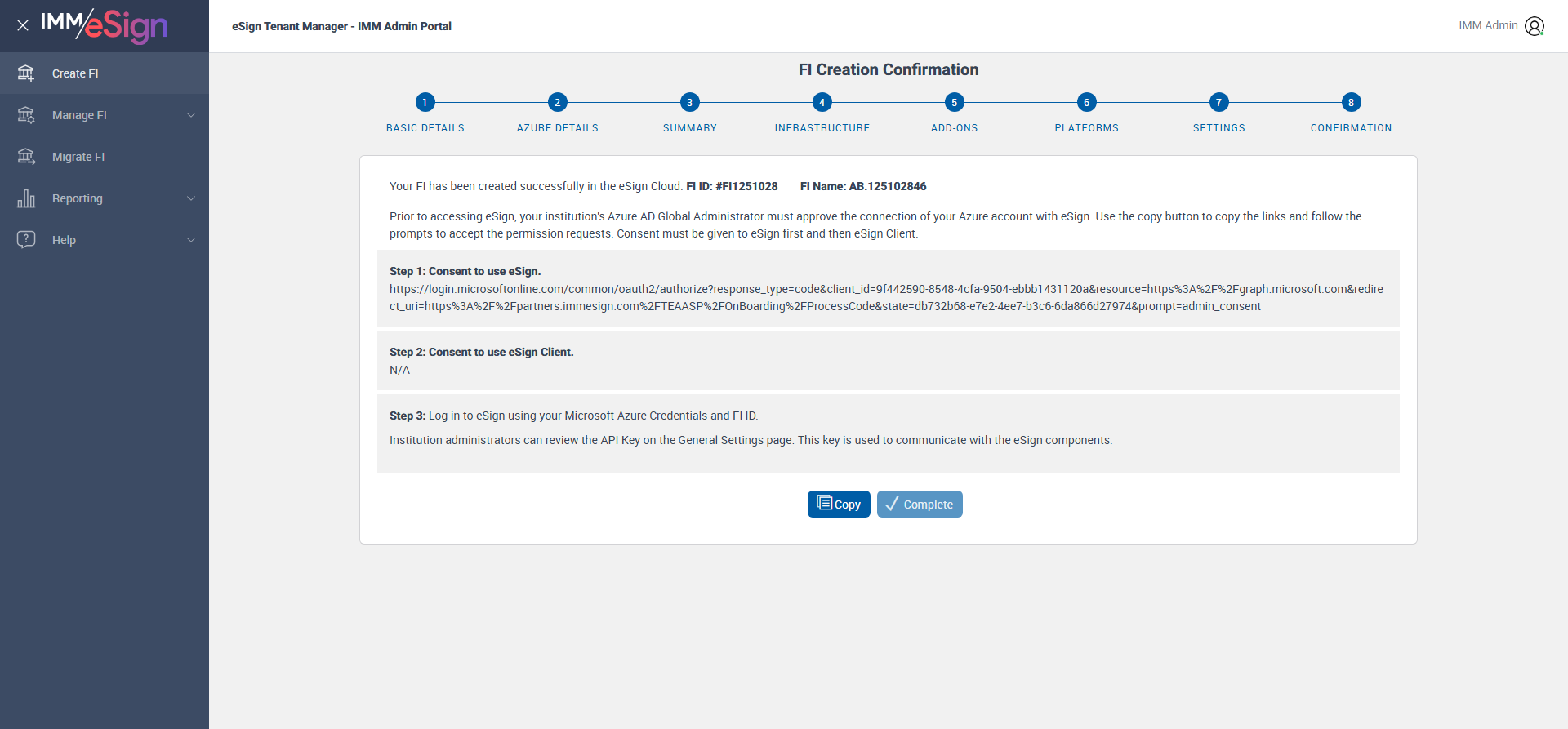Click step 3 circle in wizard
The height and width of the screenshot is (729, 1568).
click(x=689, y=102)
